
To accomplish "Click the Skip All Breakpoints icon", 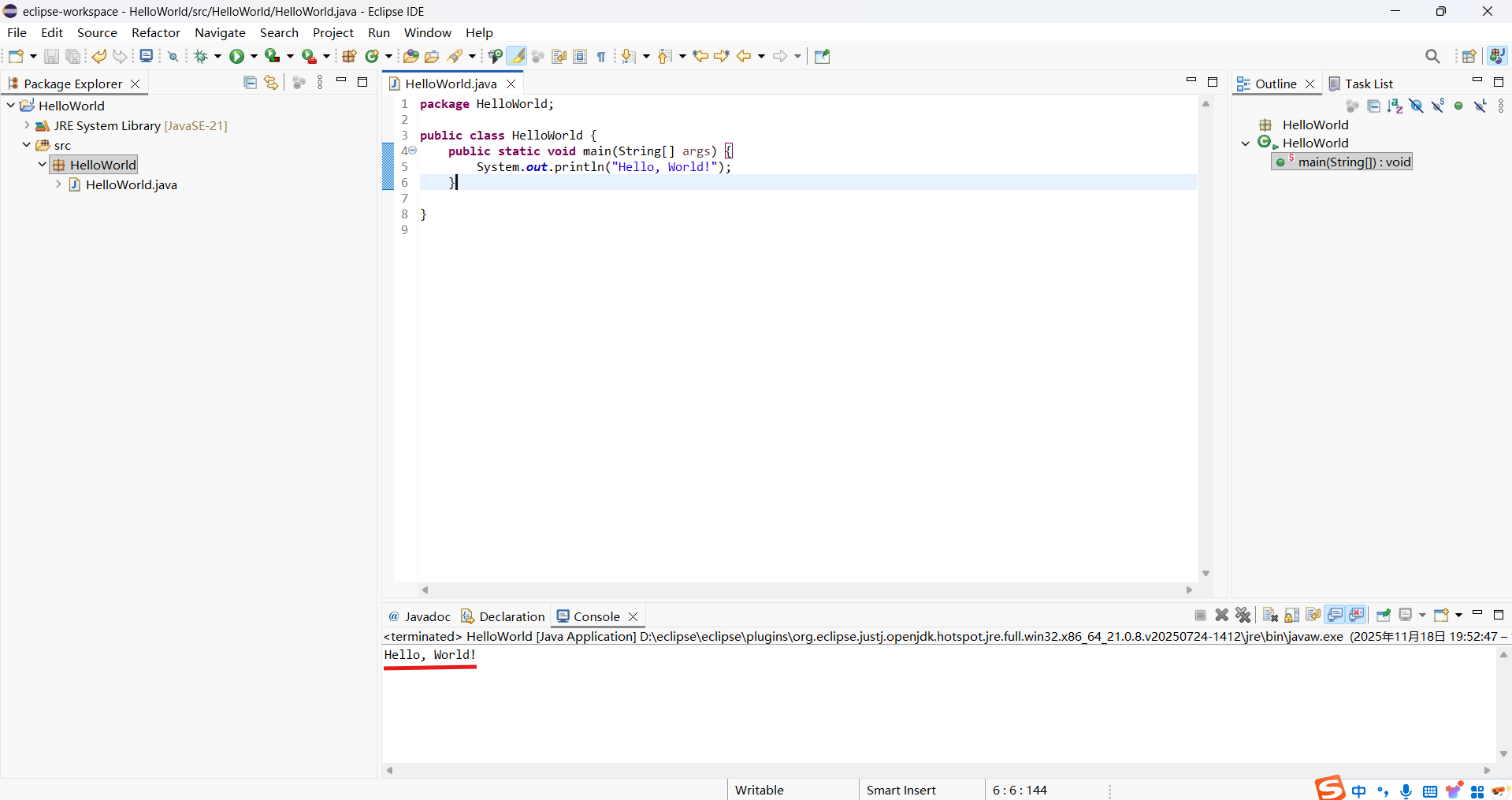I will pos(173,56).
